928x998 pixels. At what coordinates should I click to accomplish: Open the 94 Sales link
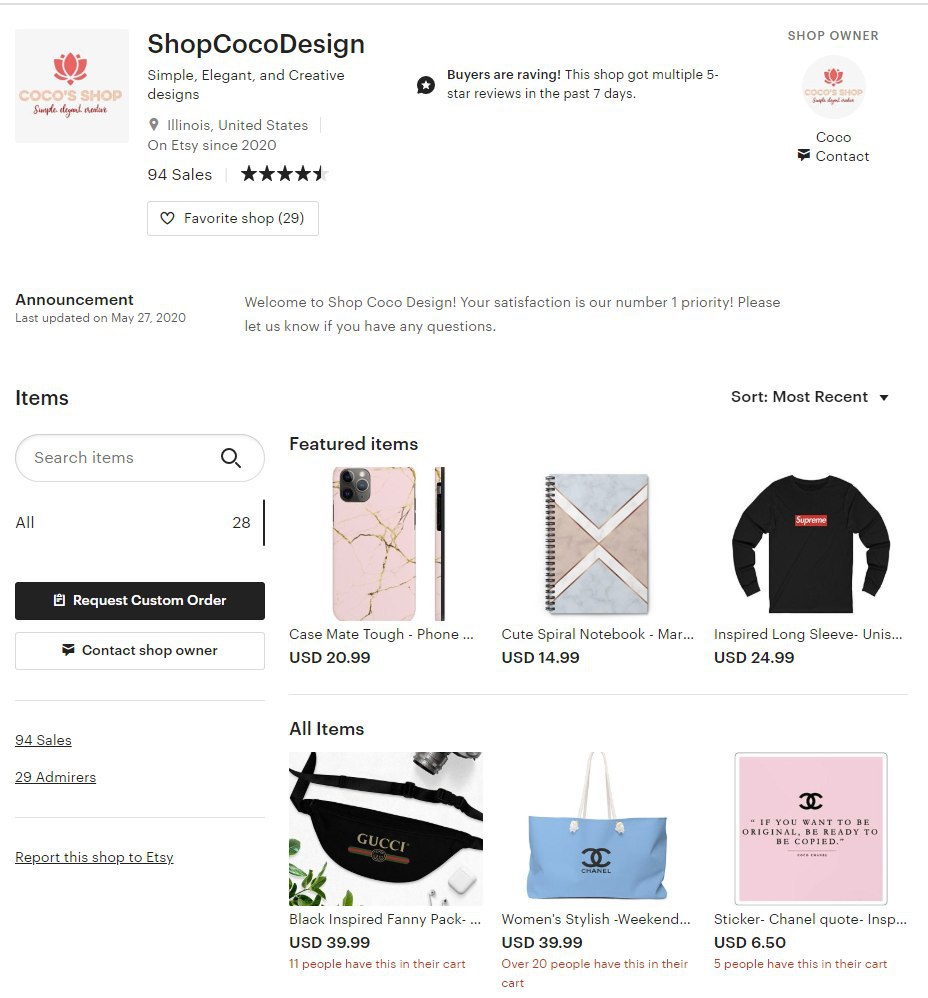(43, 740)
